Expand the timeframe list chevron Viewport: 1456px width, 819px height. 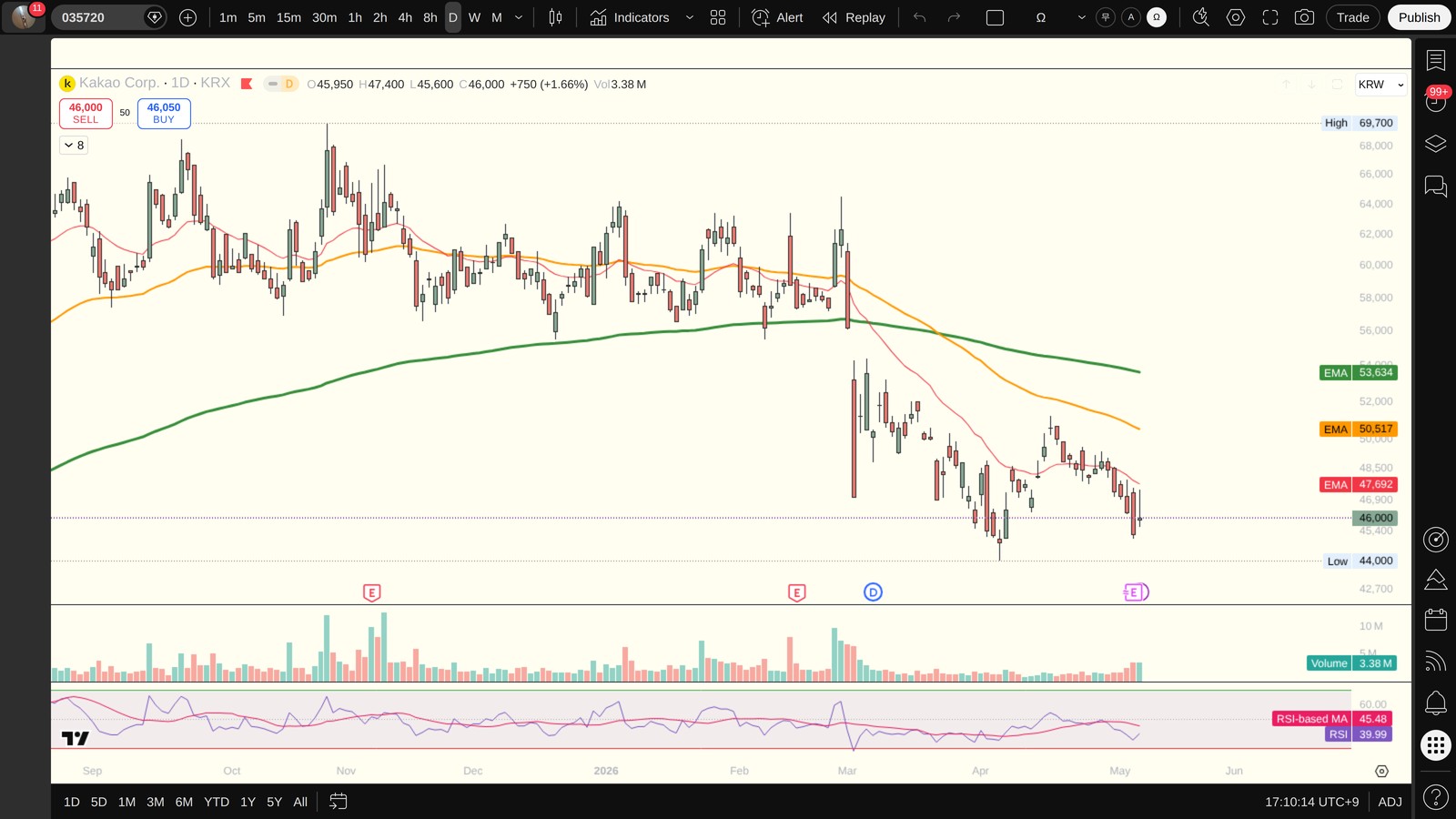(x=519, y=17)
